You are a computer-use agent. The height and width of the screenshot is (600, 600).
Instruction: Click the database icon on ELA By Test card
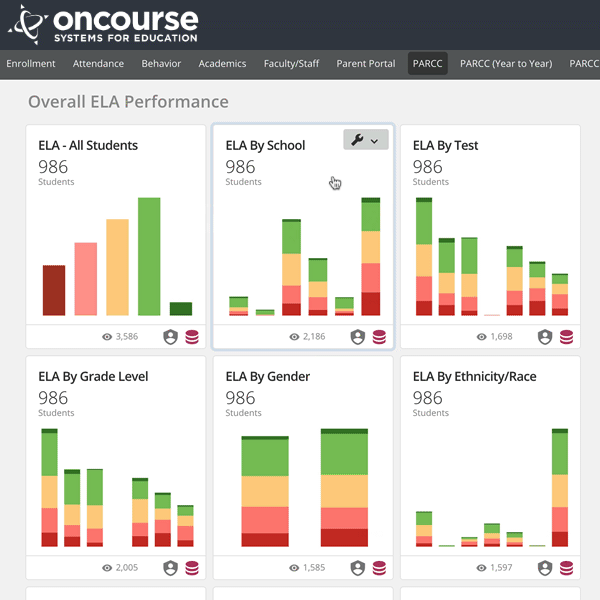coord(566,337)
